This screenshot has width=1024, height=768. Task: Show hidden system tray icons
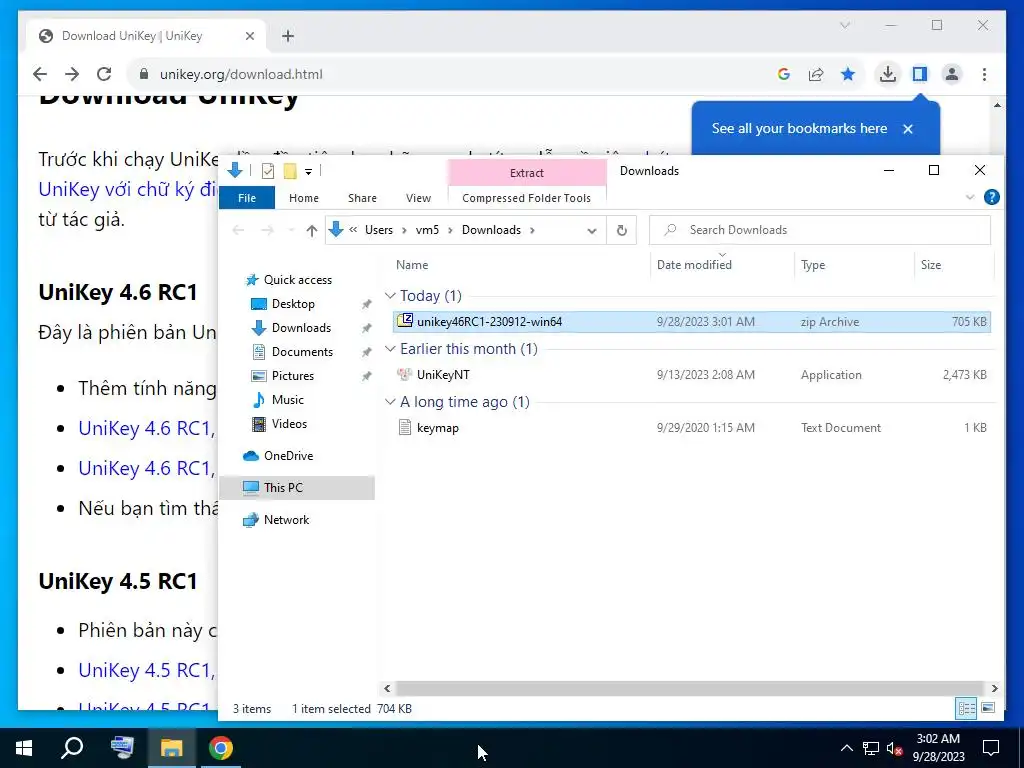click(846, 748)
